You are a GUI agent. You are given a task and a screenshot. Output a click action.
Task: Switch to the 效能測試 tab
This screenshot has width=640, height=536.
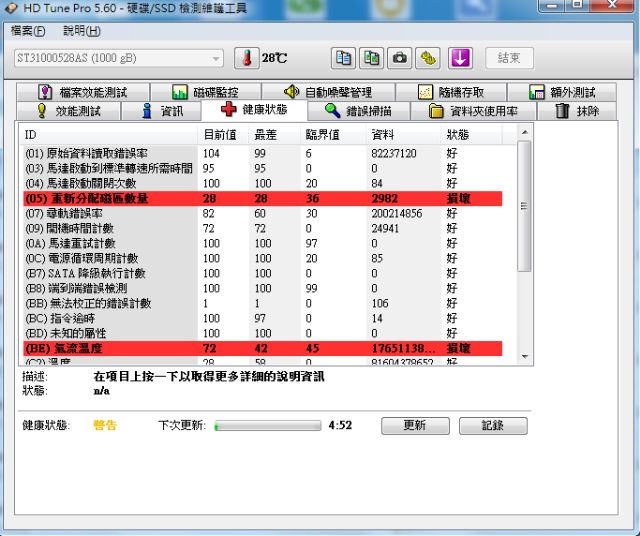coord(68,111)
